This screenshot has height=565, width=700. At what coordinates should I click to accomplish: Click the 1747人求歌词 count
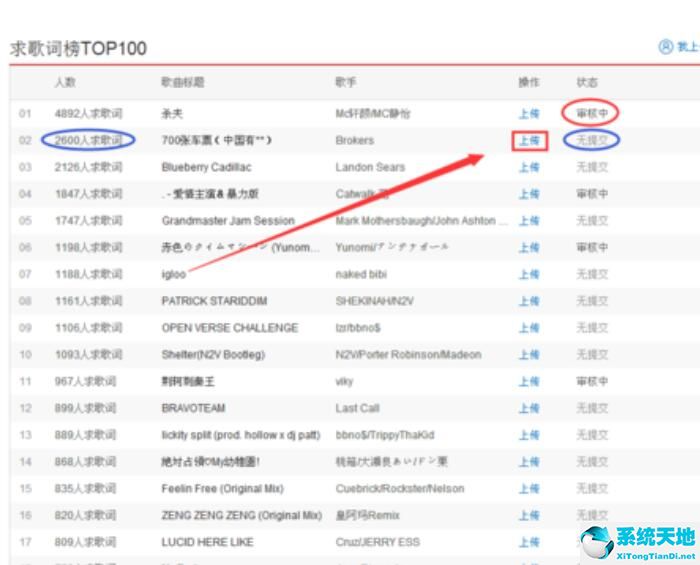pyautogui.click(x=88, y=220)
